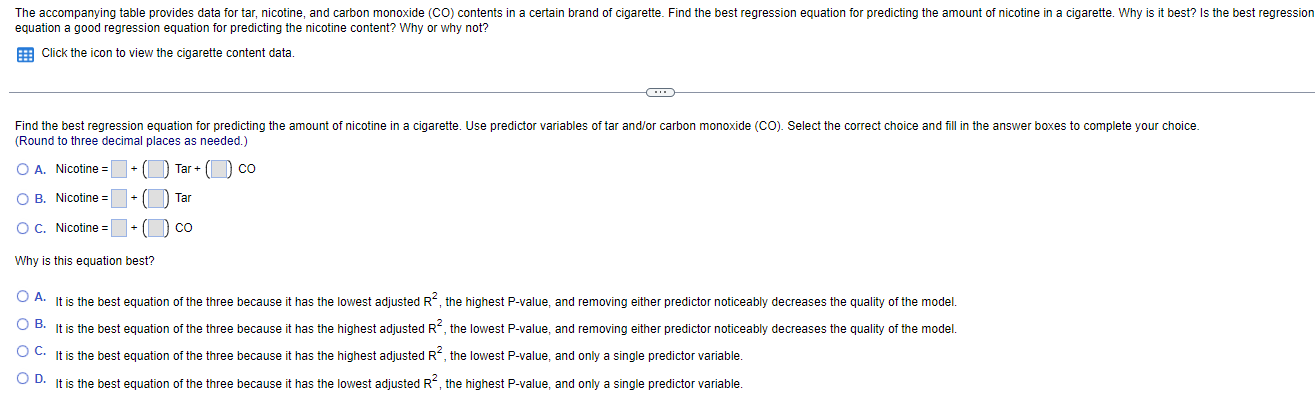This screenshot has width=1315, height=398.
Task: Click intercept input box in option B
Action: click(119, 198)
